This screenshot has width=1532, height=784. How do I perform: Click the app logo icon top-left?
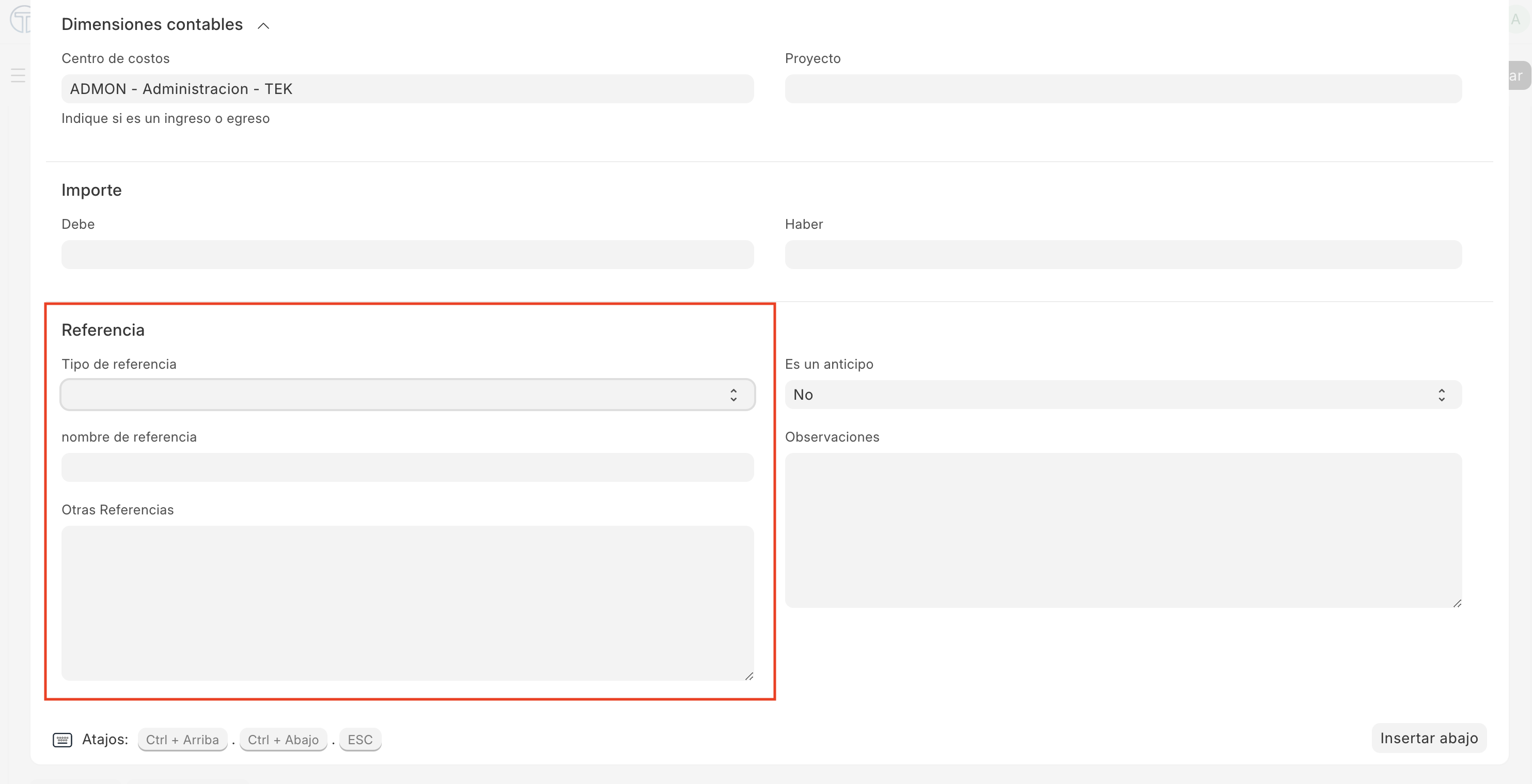[x=21, y=19]
